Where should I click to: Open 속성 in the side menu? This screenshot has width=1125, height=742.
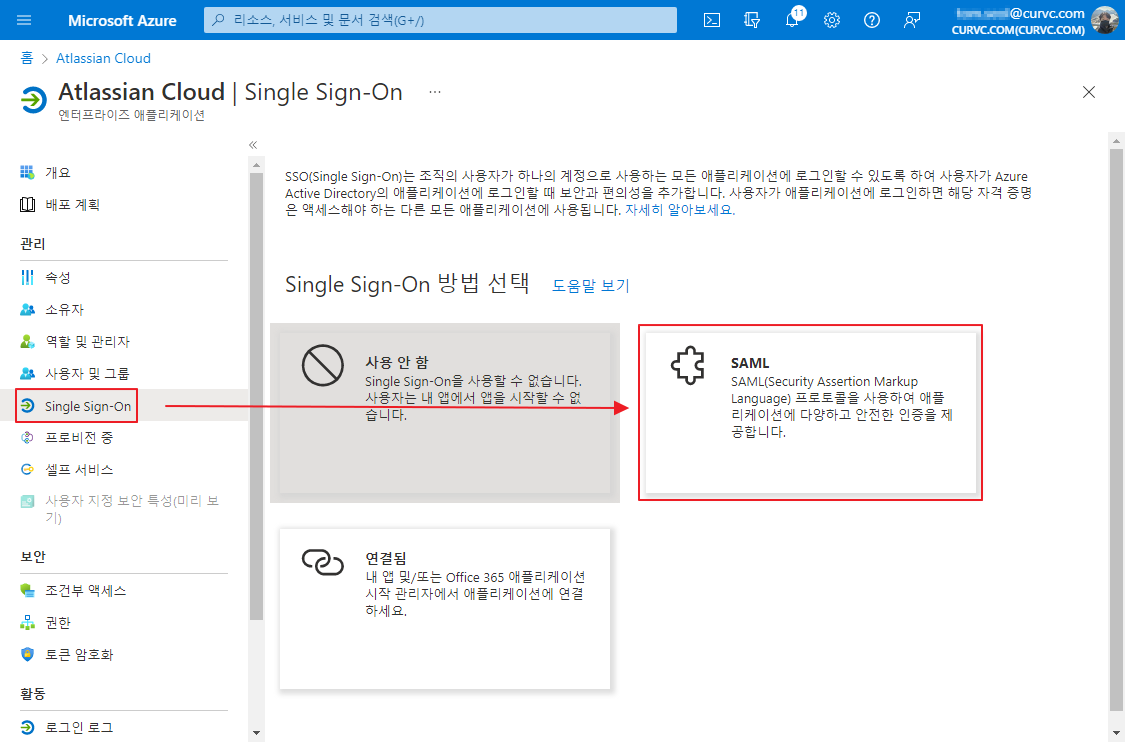click(x=58, y=277)
